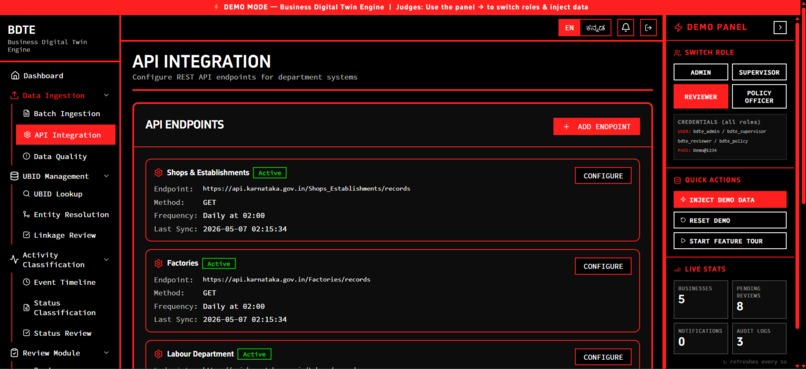Select the Reviewer role
The height and width of the screenshot is (369, 806).
click(x=701, y=97)
